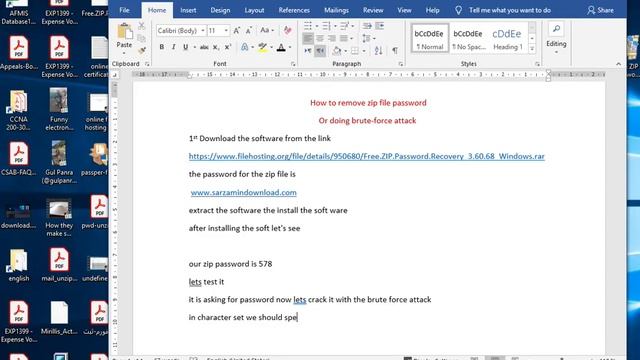Screen dimensions: 640x360
Task: Switch to the Layout tab
Action: (254, 10)
